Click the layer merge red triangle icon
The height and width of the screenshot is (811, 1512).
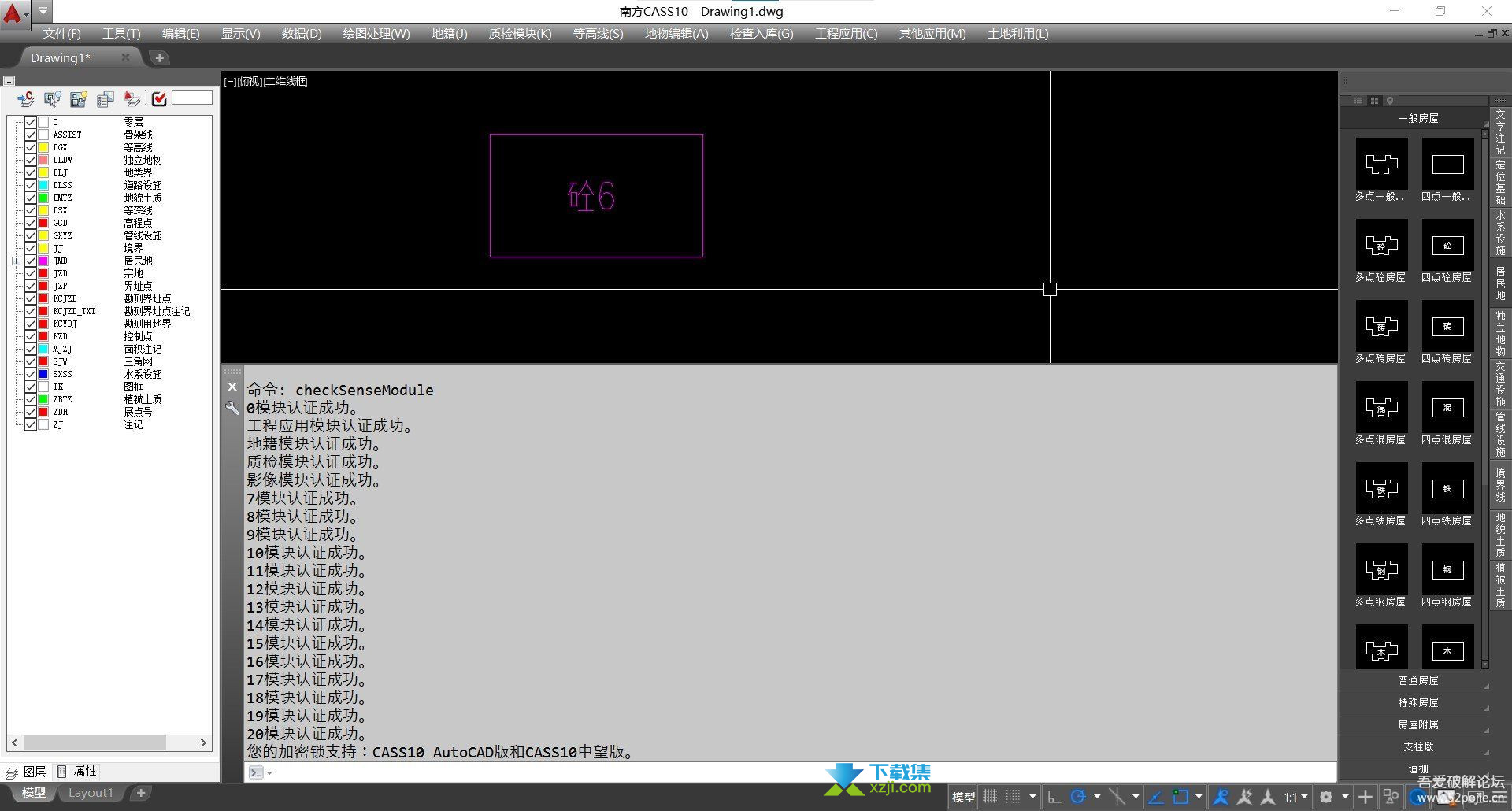click(132, 98)
